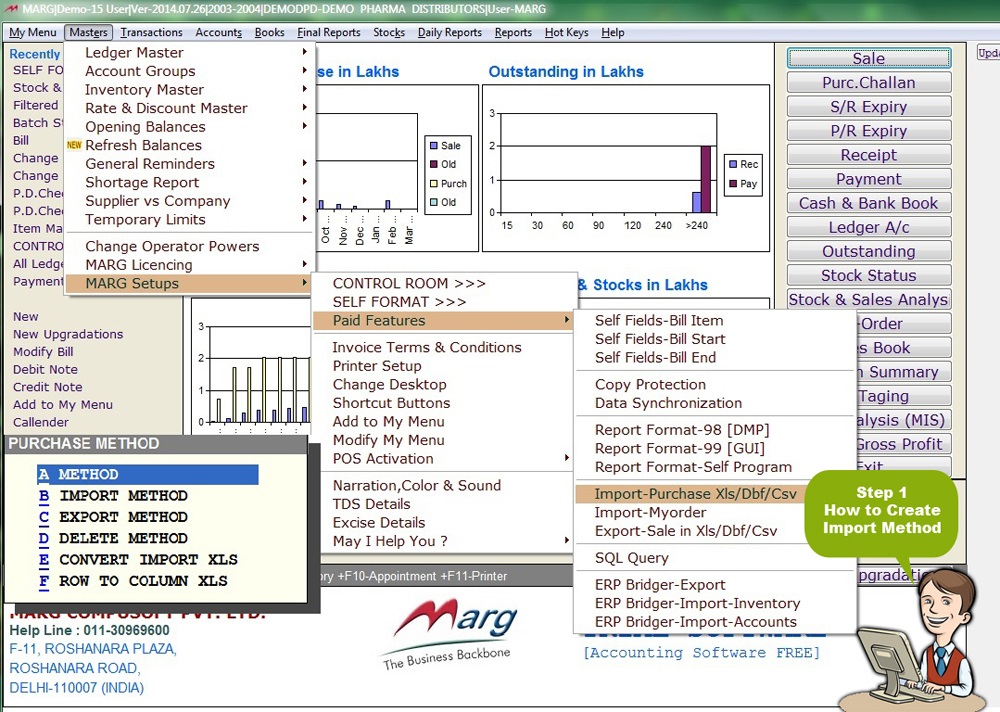Screen dimensions: 1000x712
Task: Expand the General Reminders submenu
Action: click(x=189, y=163)
